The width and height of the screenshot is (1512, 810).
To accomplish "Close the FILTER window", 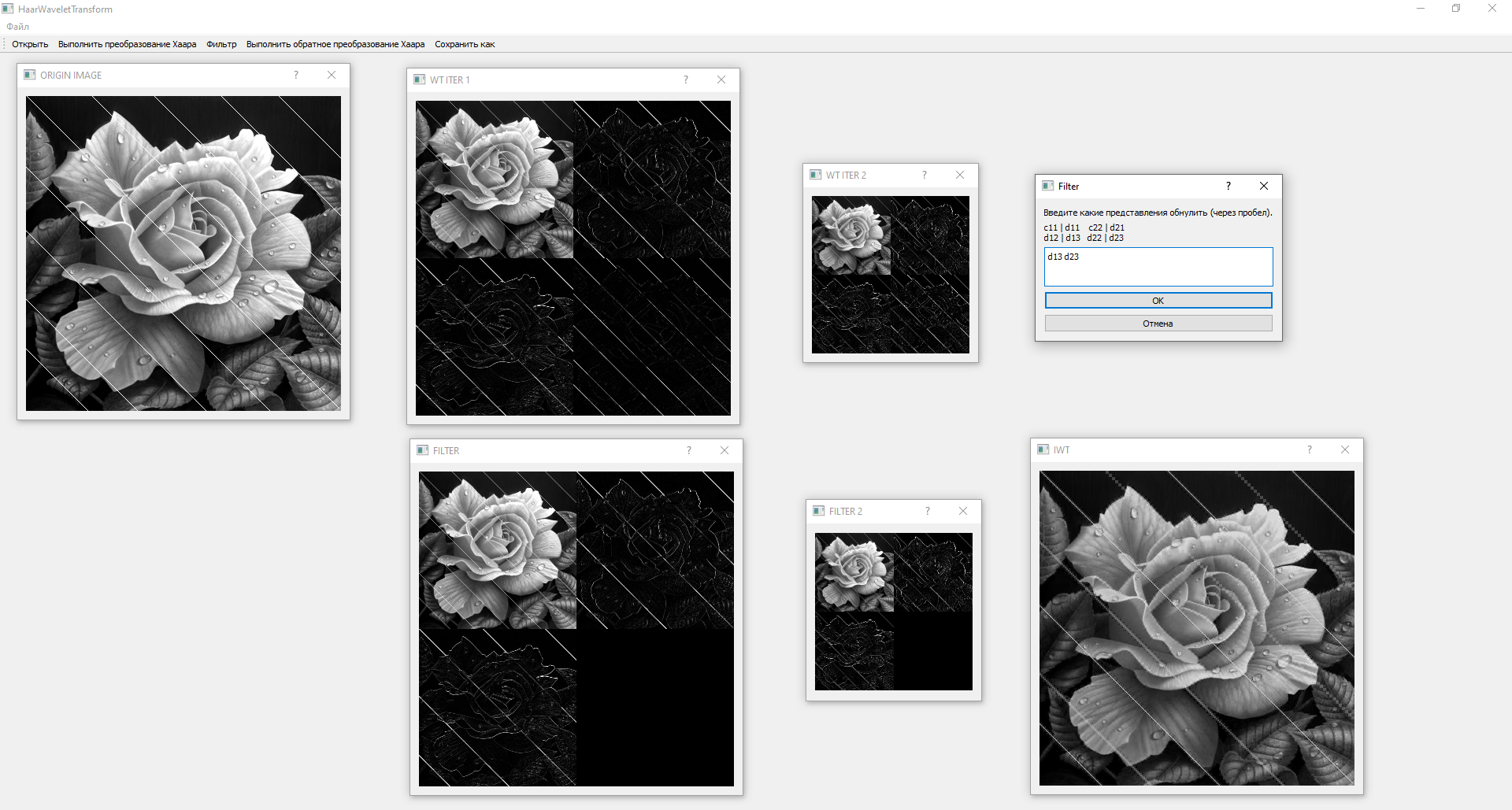I will point(724,450).
